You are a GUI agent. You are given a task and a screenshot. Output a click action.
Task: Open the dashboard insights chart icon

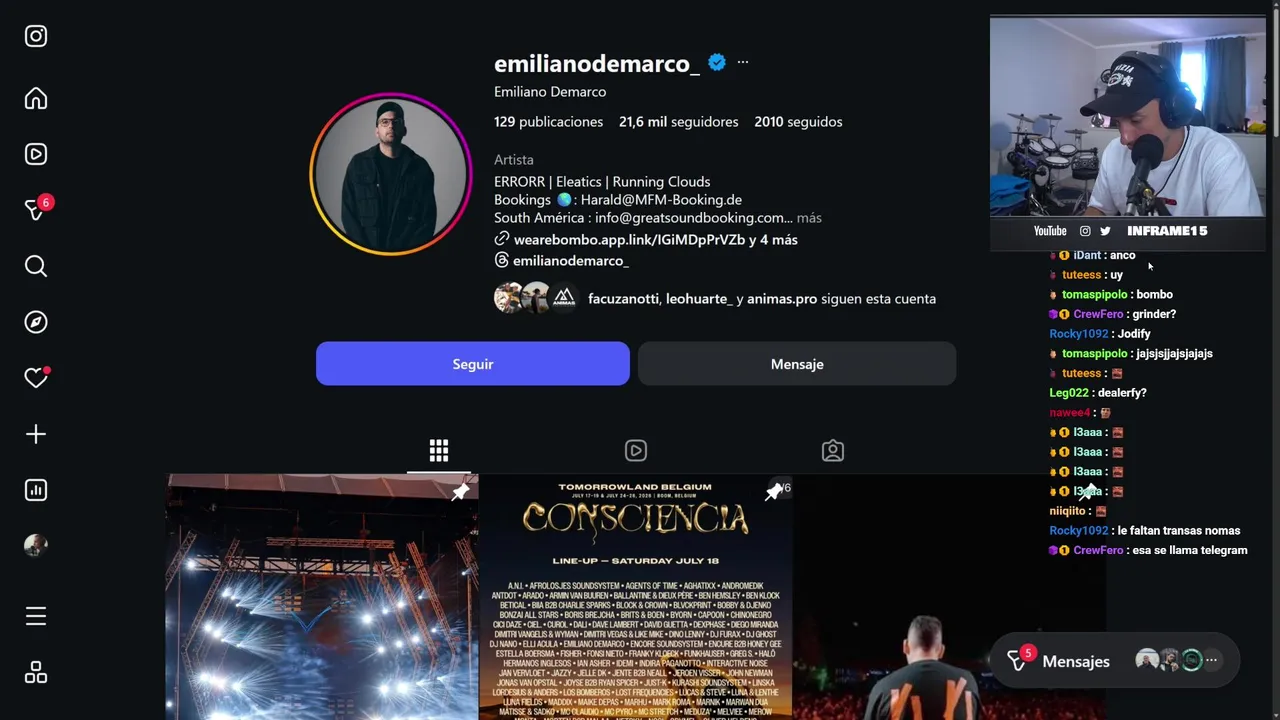[36, 490]
